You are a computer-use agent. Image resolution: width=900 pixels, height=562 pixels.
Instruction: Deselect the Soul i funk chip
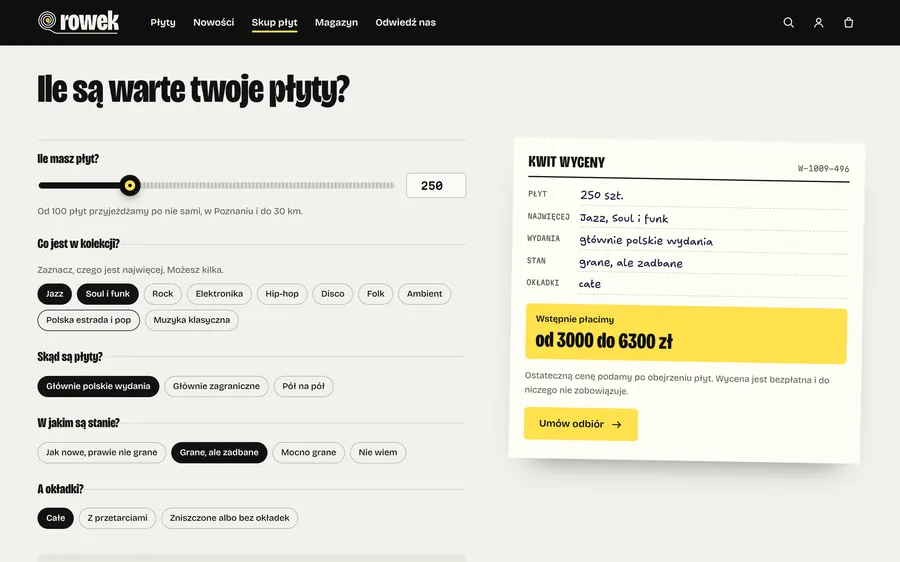tap(108, 294)
